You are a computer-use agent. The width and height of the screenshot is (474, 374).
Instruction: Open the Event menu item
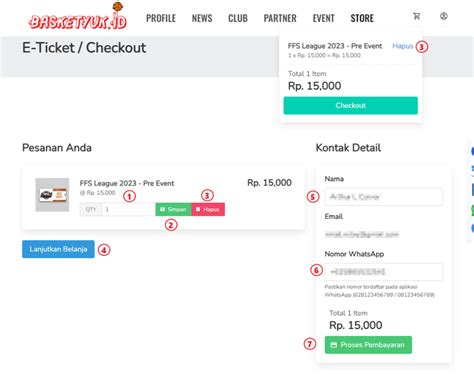point(323,18)
